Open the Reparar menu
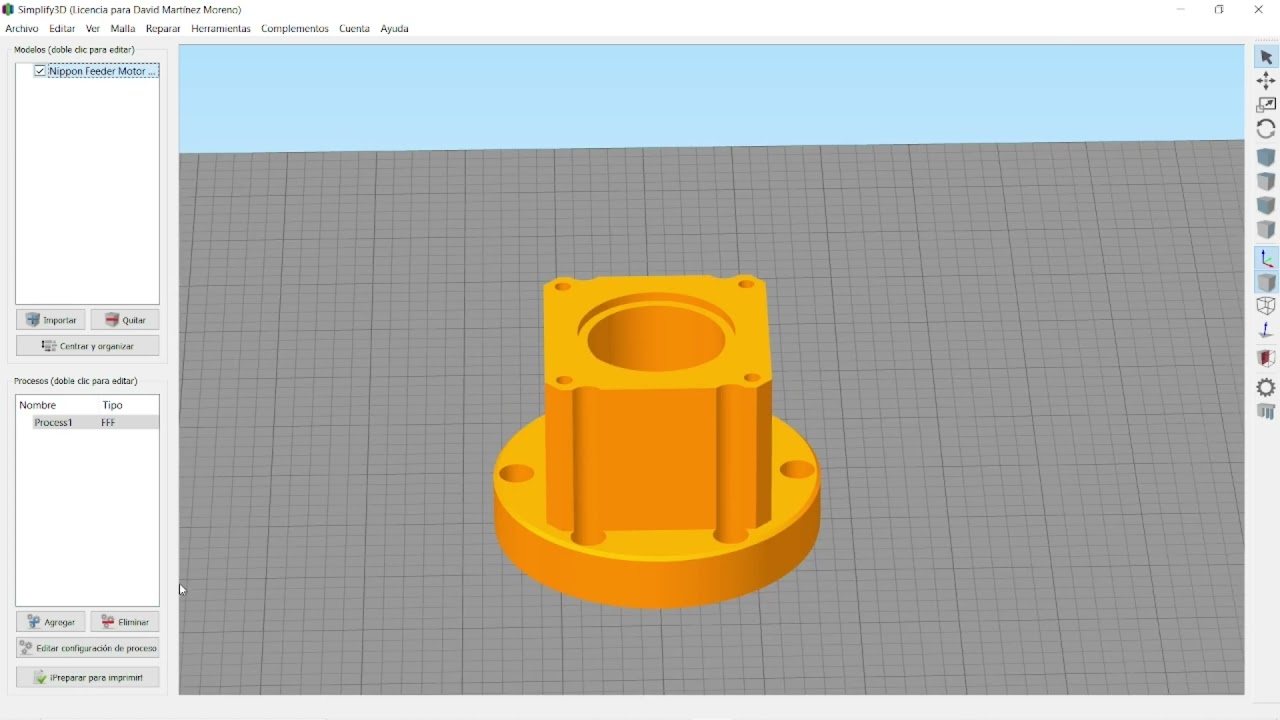1280x720 pixels. [x=163, y=29]
